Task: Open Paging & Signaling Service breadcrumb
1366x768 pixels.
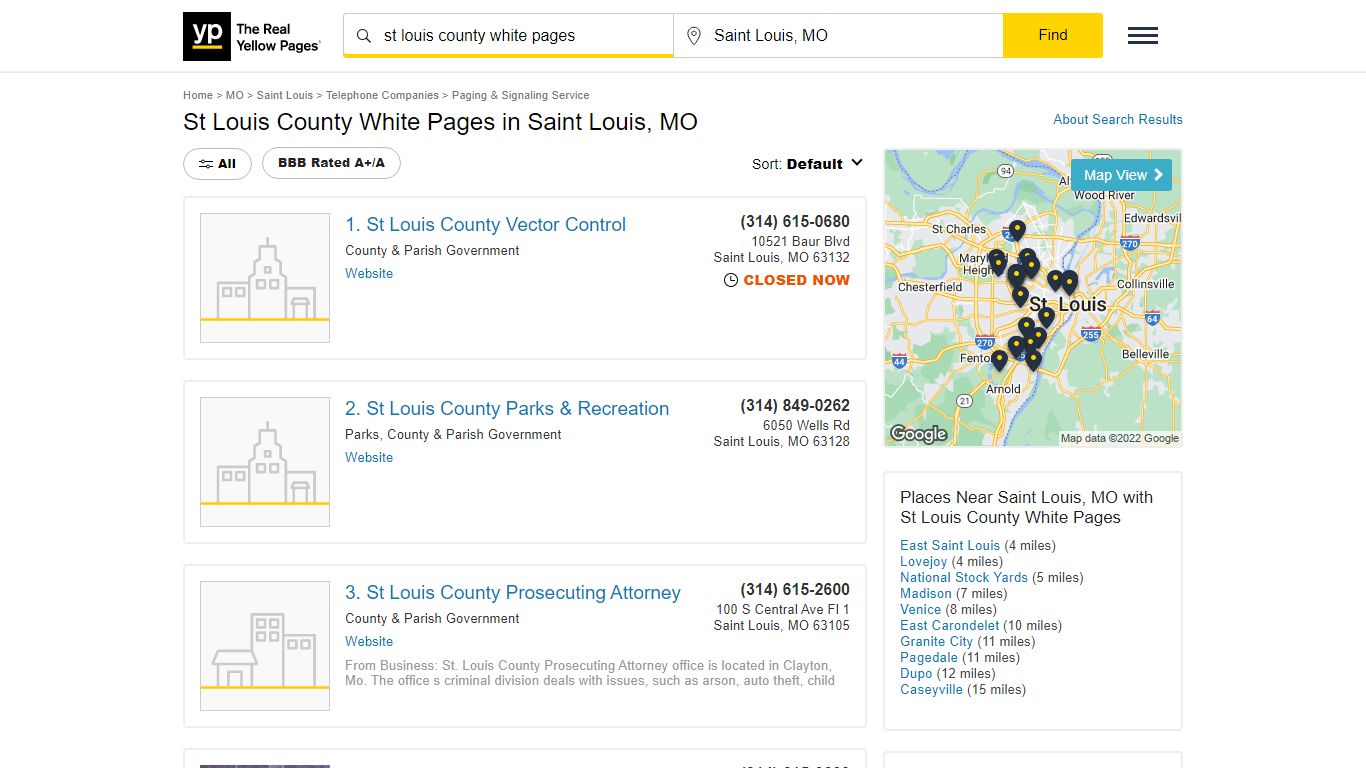Action: [x=520, y=95]
